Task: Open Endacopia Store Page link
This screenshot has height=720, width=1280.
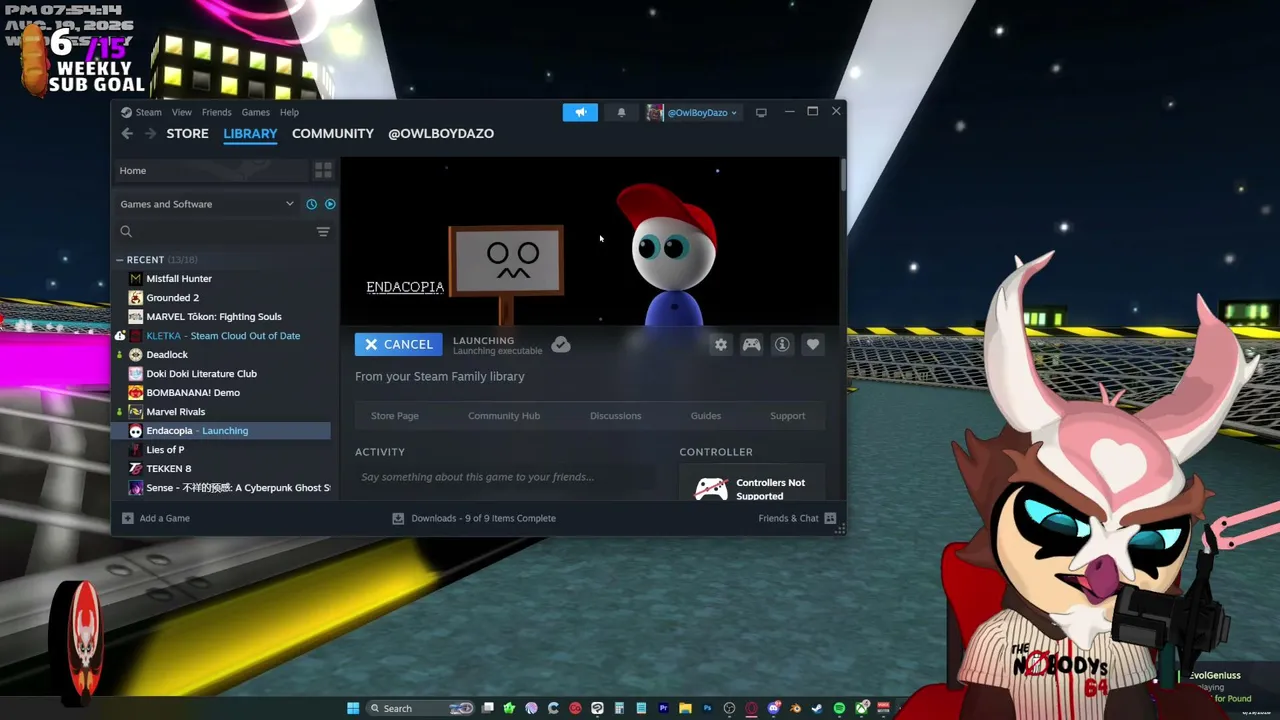Action: coord(395,416)
